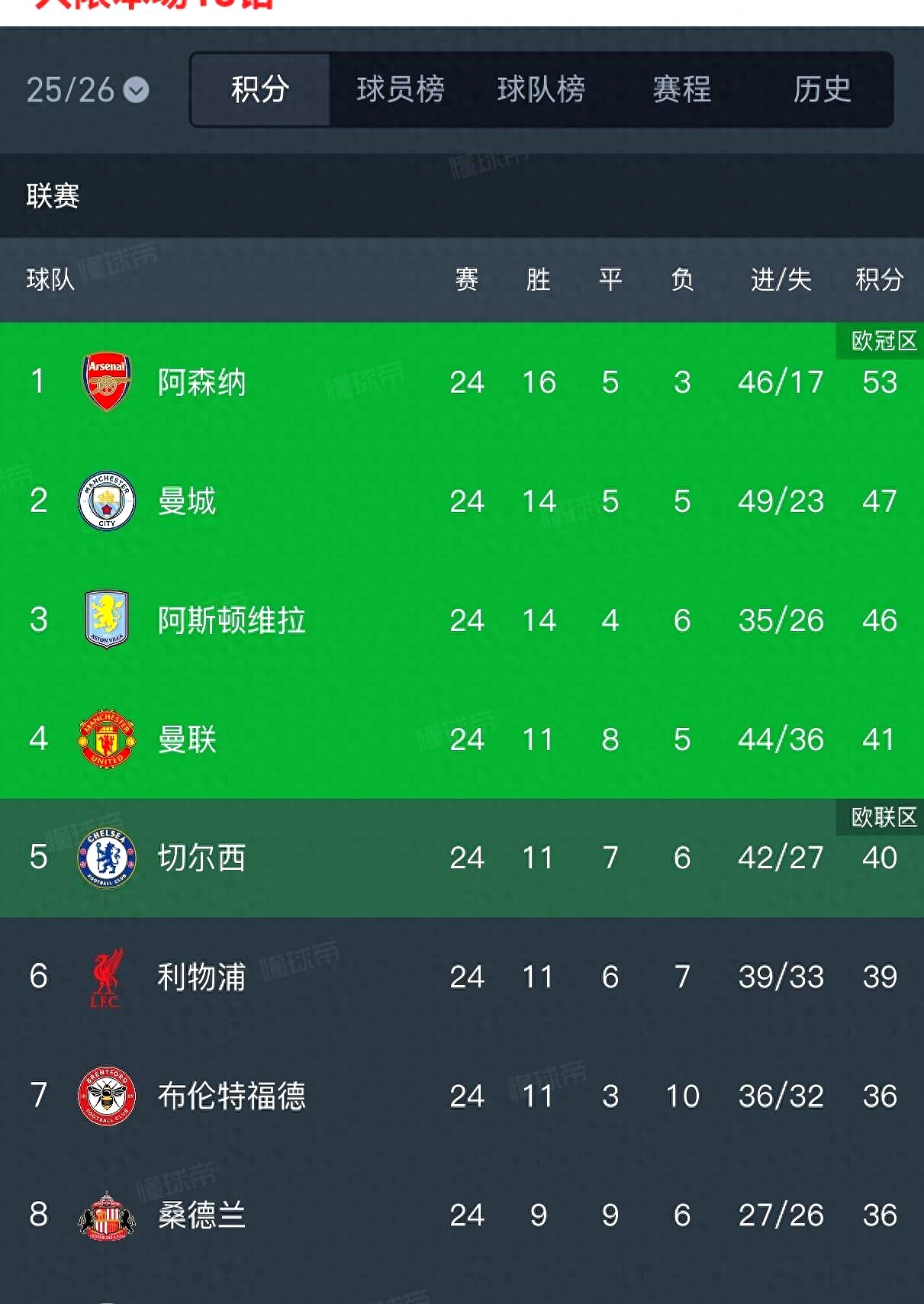Open the 赛程 tab
Screen dimensions: 924x1304
[x=681, y=89]
